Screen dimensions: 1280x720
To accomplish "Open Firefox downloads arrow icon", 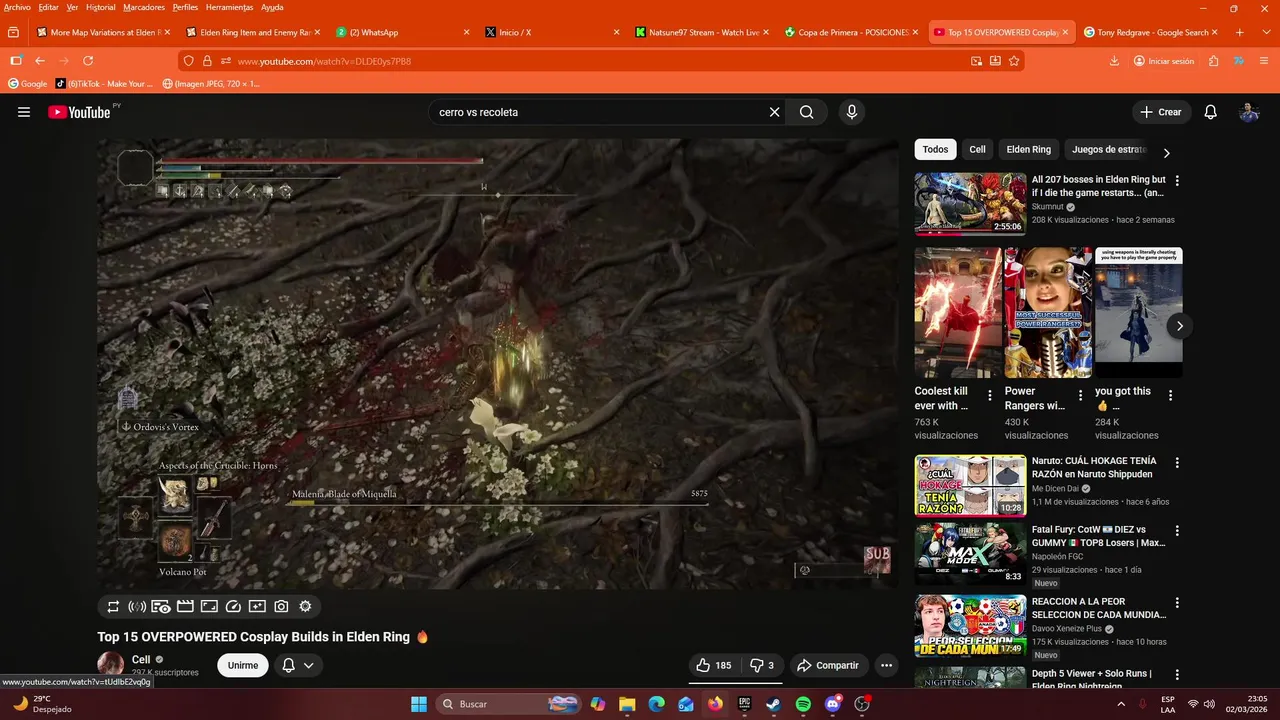I will pyautogui.click(x=1114, y=61).
